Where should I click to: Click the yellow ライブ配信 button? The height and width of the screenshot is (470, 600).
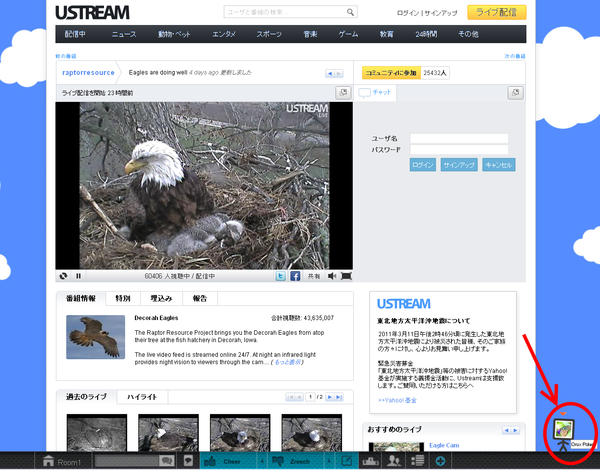pyautogui.click(x=497, y=12)
